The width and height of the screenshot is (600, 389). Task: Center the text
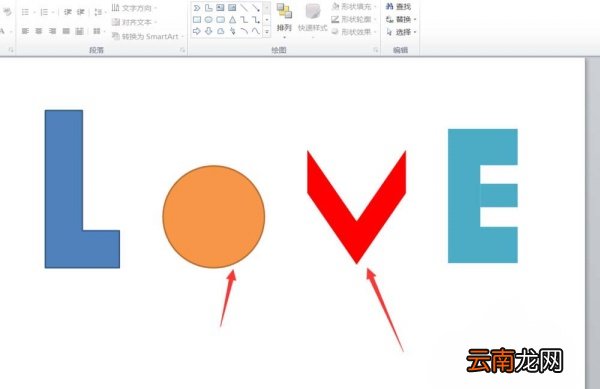[x=39, y=31]
